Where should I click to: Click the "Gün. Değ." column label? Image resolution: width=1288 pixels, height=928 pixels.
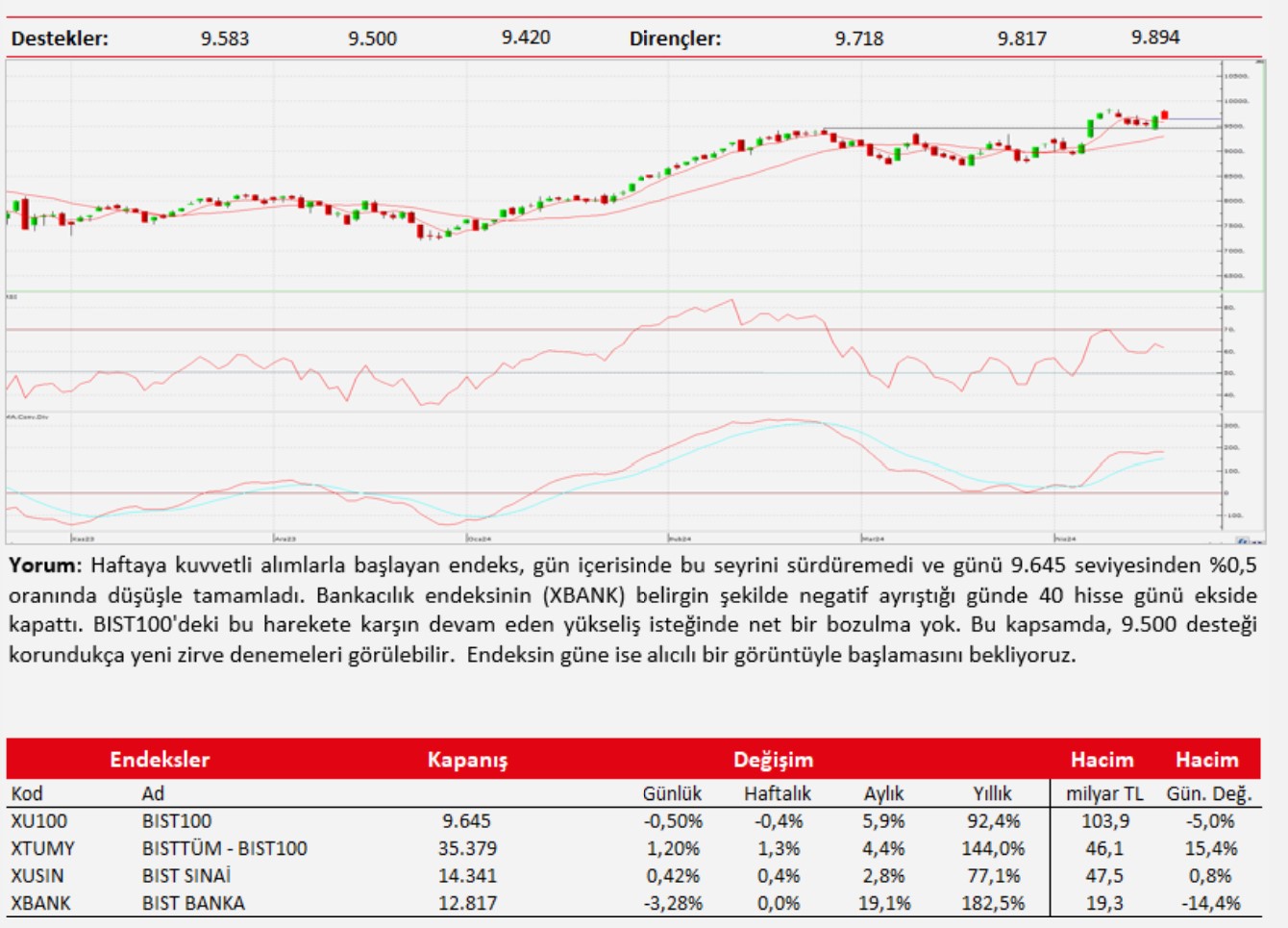pos(1209,794)
